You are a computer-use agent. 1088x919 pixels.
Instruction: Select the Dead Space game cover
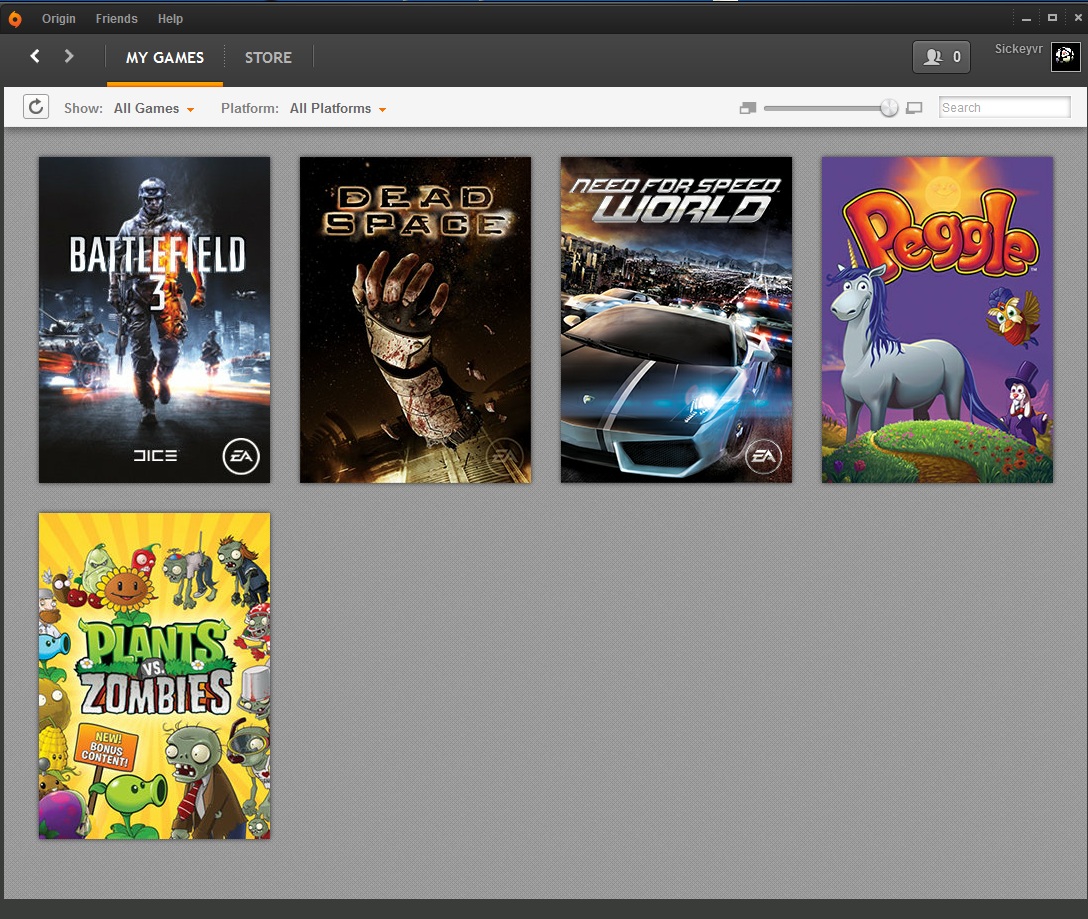point(415,320)
